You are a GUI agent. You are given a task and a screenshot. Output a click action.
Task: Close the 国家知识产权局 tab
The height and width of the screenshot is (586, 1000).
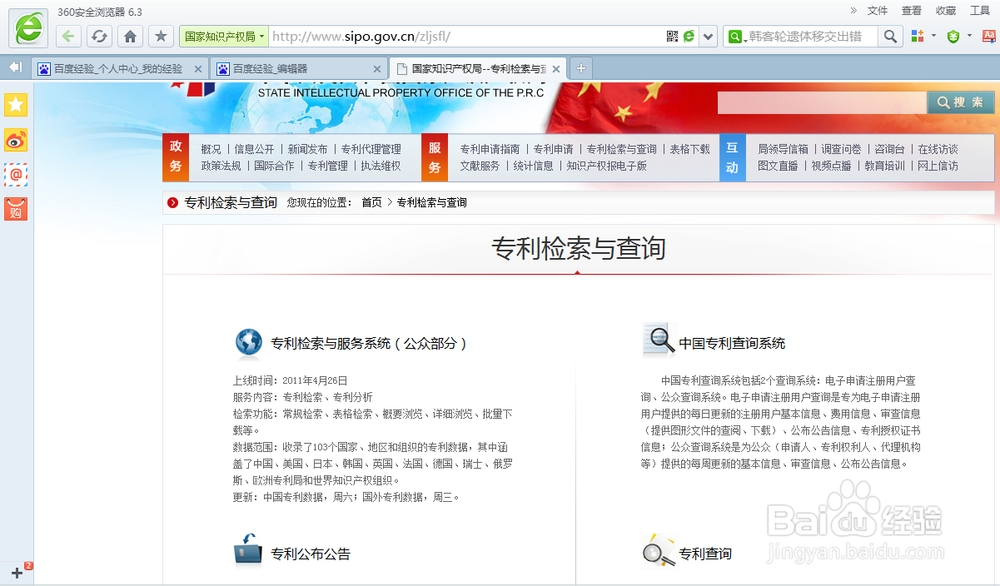(x=556, y=69)
